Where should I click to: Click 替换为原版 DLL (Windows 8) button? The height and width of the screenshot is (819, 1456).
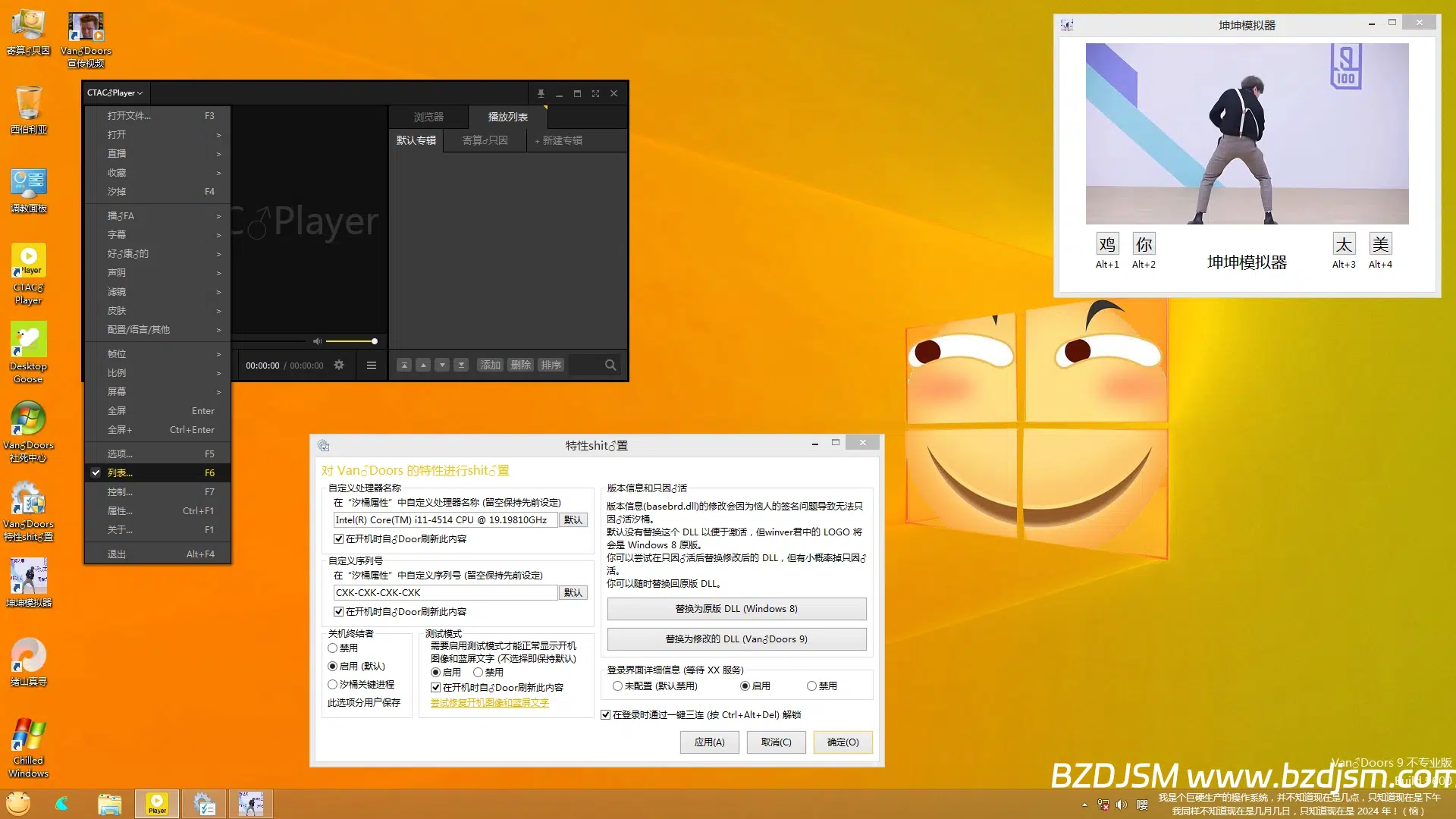click(x=736, y=609)
